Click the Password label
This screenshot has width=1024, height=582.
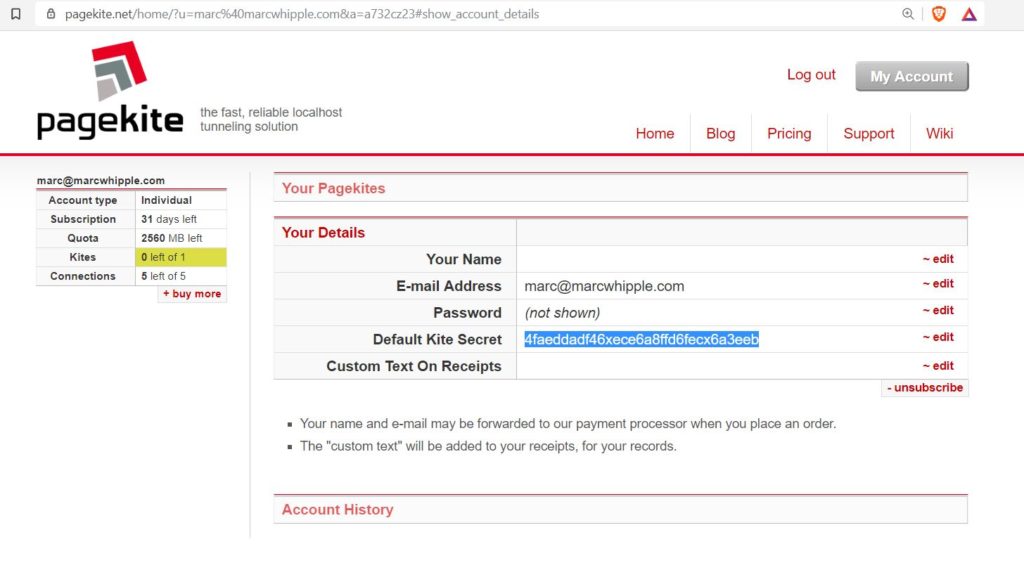468,313
